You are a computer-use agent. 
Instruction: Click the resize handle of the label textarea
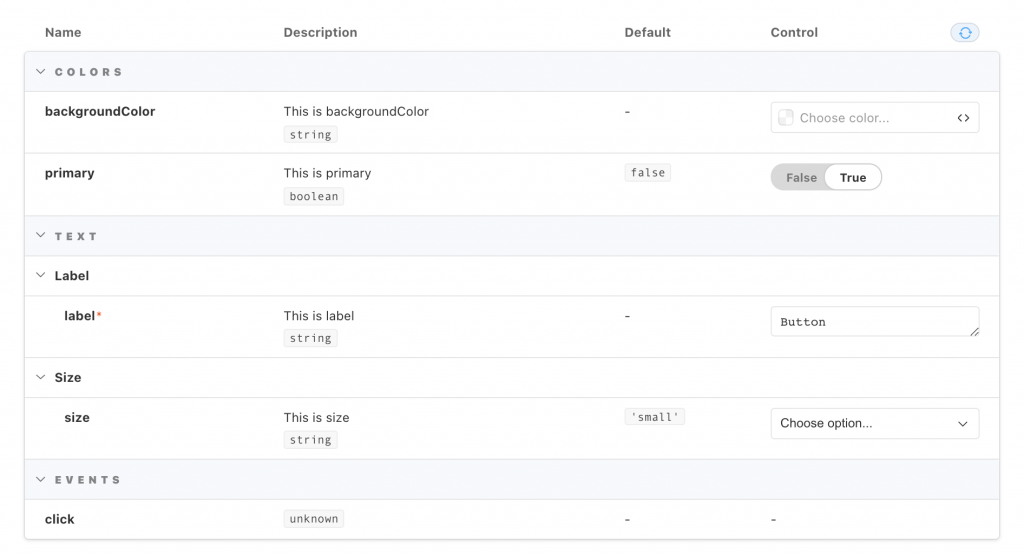point(973,331)
